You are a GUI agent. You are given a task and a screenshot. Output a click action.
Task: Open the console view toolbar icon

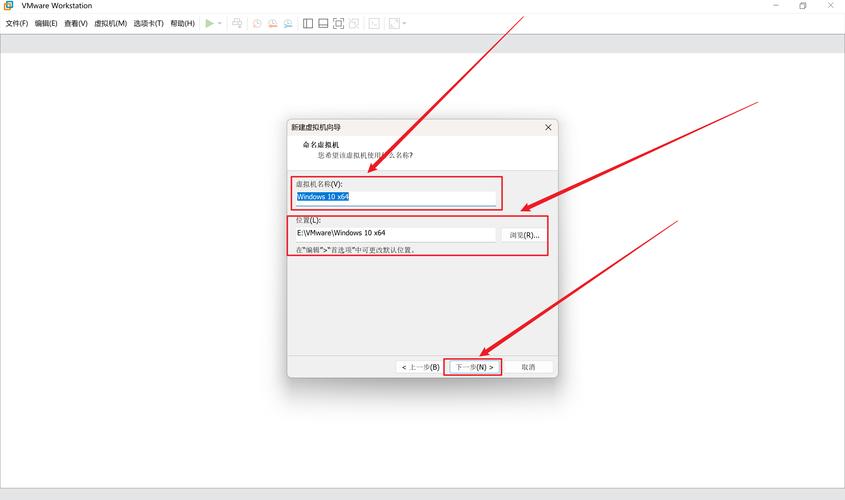[374, 23]
